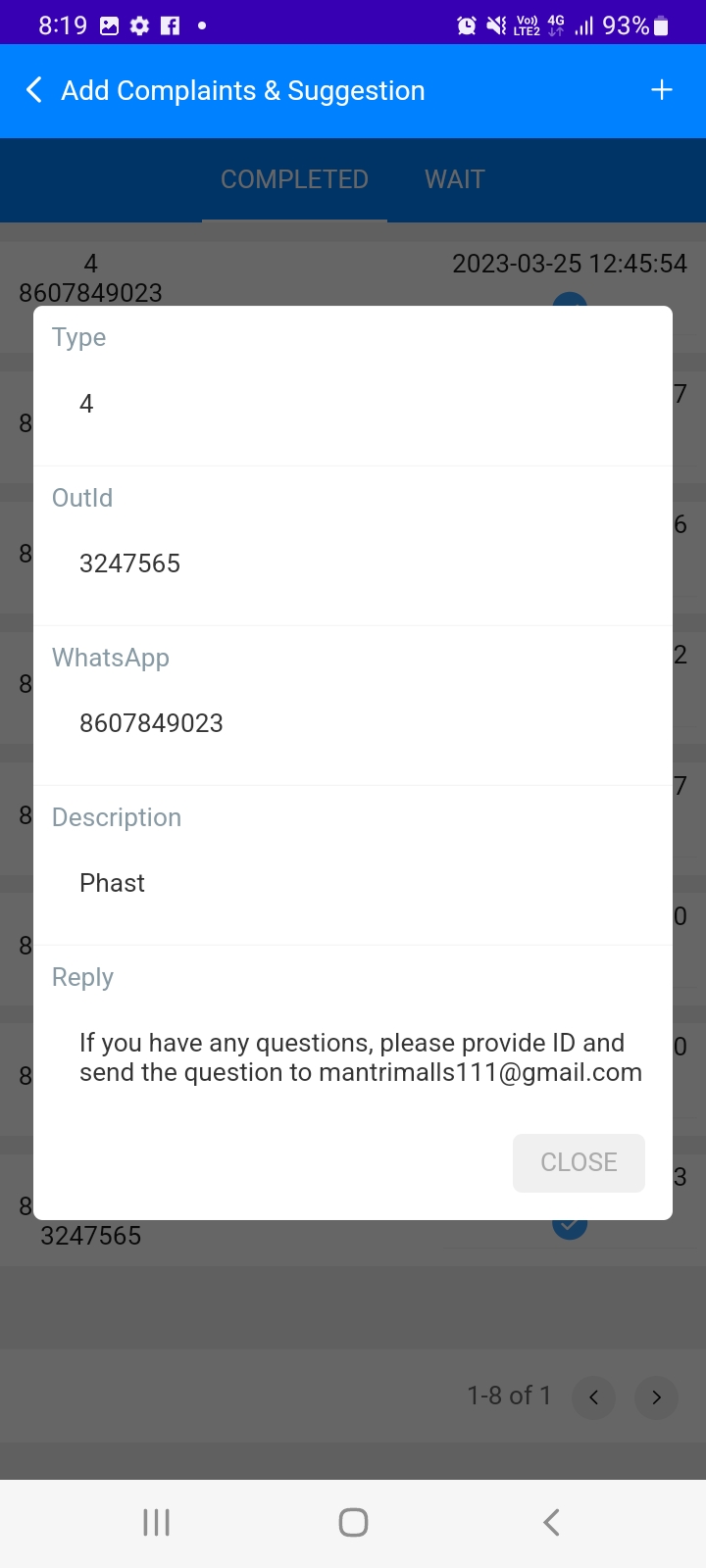This screenshot has width=706, height=1568.
Task: Select the OutId value 3247565
Action: (x=129, y=563)
